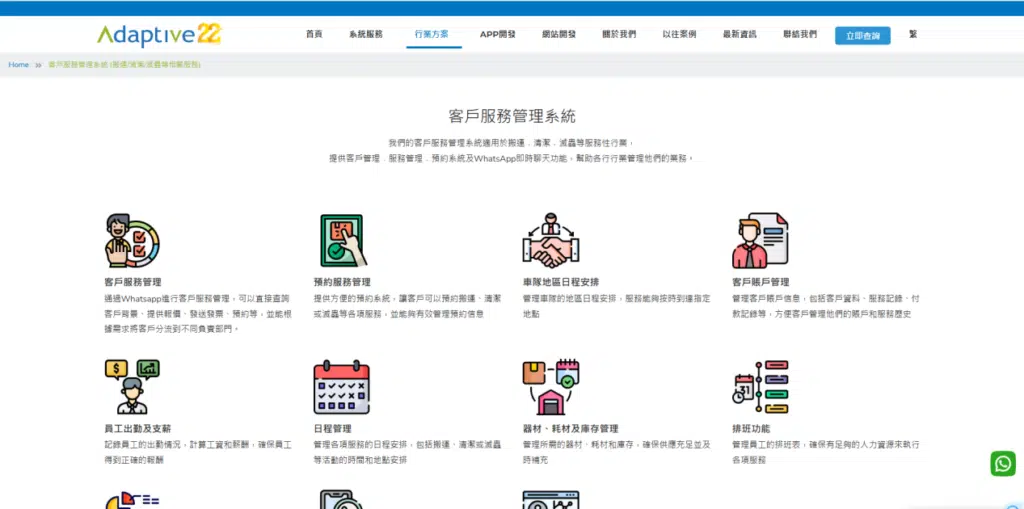This screenshot has width=1024, height=509.
Task: Open the 以往案例 menu item
Action: (678, 34)
